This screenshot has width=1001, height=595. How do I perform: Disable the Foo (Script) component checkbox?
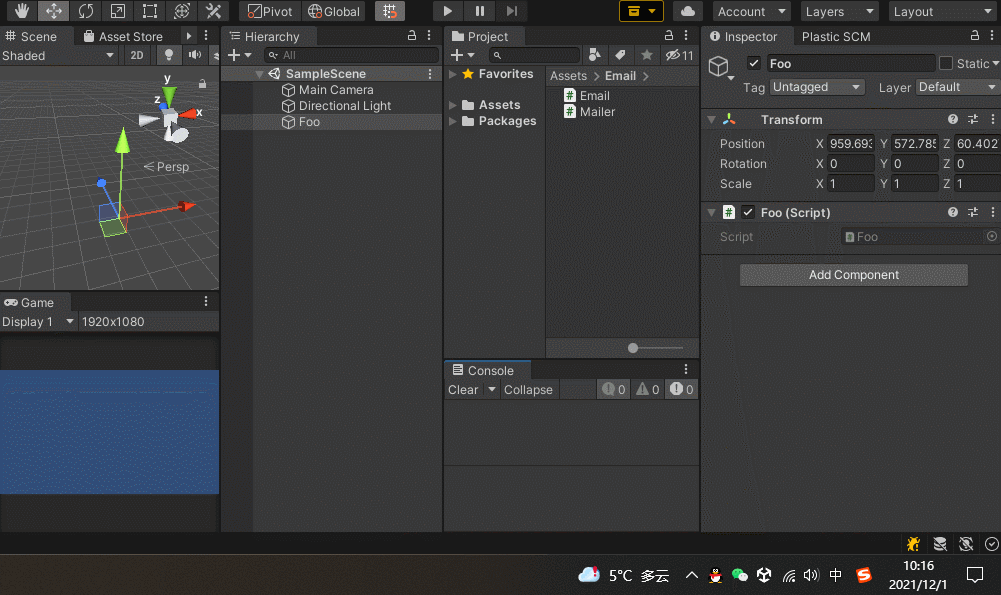(748, 212)
